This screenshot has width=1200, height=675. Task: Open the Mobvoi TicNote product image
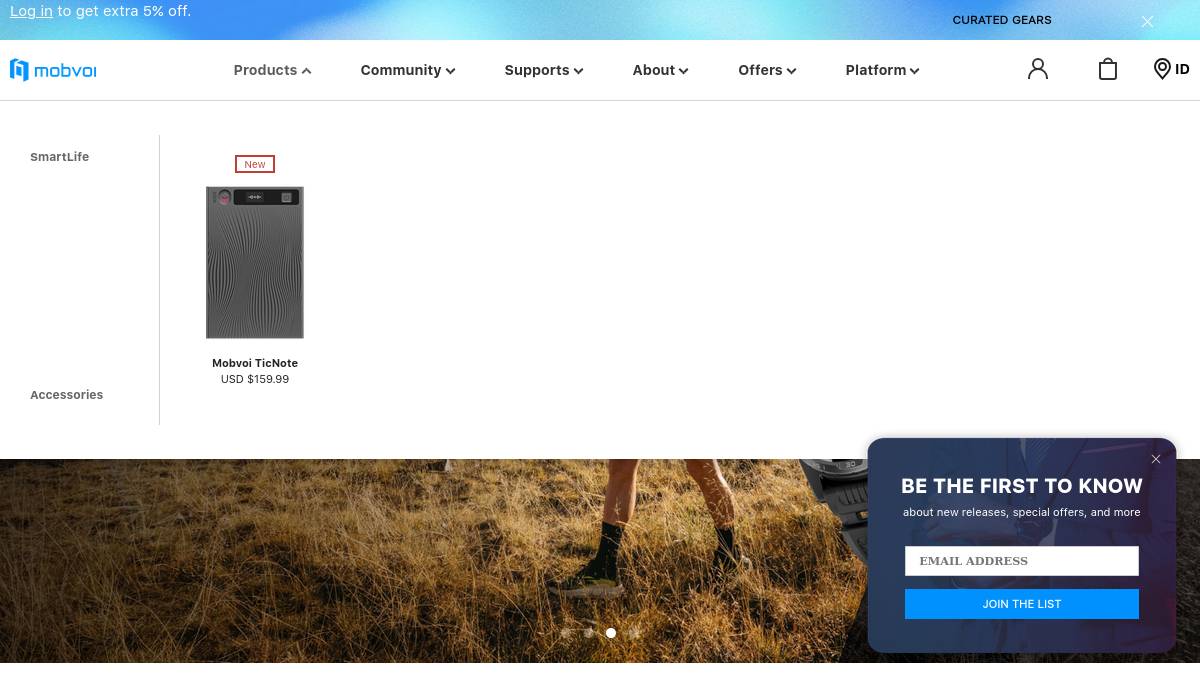coord(255,262)
